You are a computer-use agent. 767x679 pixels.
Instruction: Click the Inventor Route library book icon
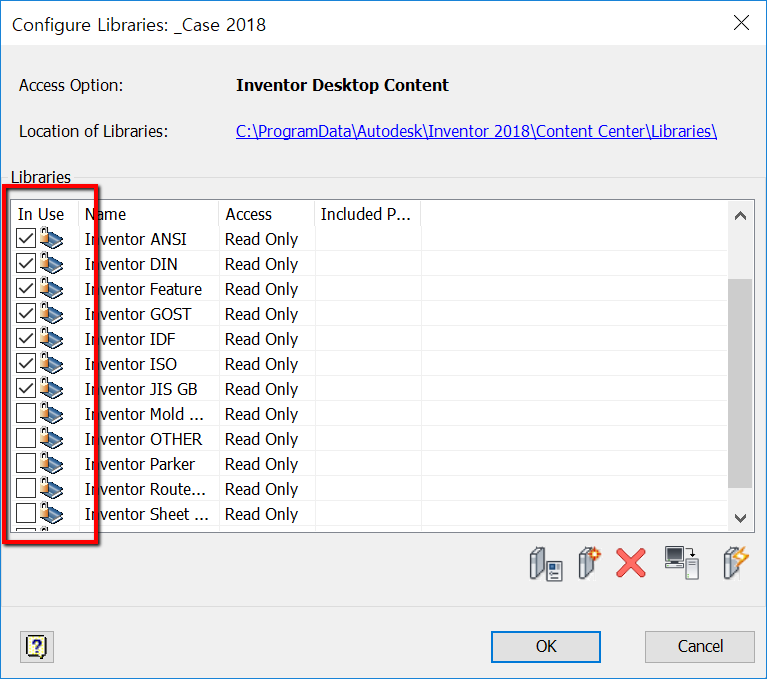(51, 488)
